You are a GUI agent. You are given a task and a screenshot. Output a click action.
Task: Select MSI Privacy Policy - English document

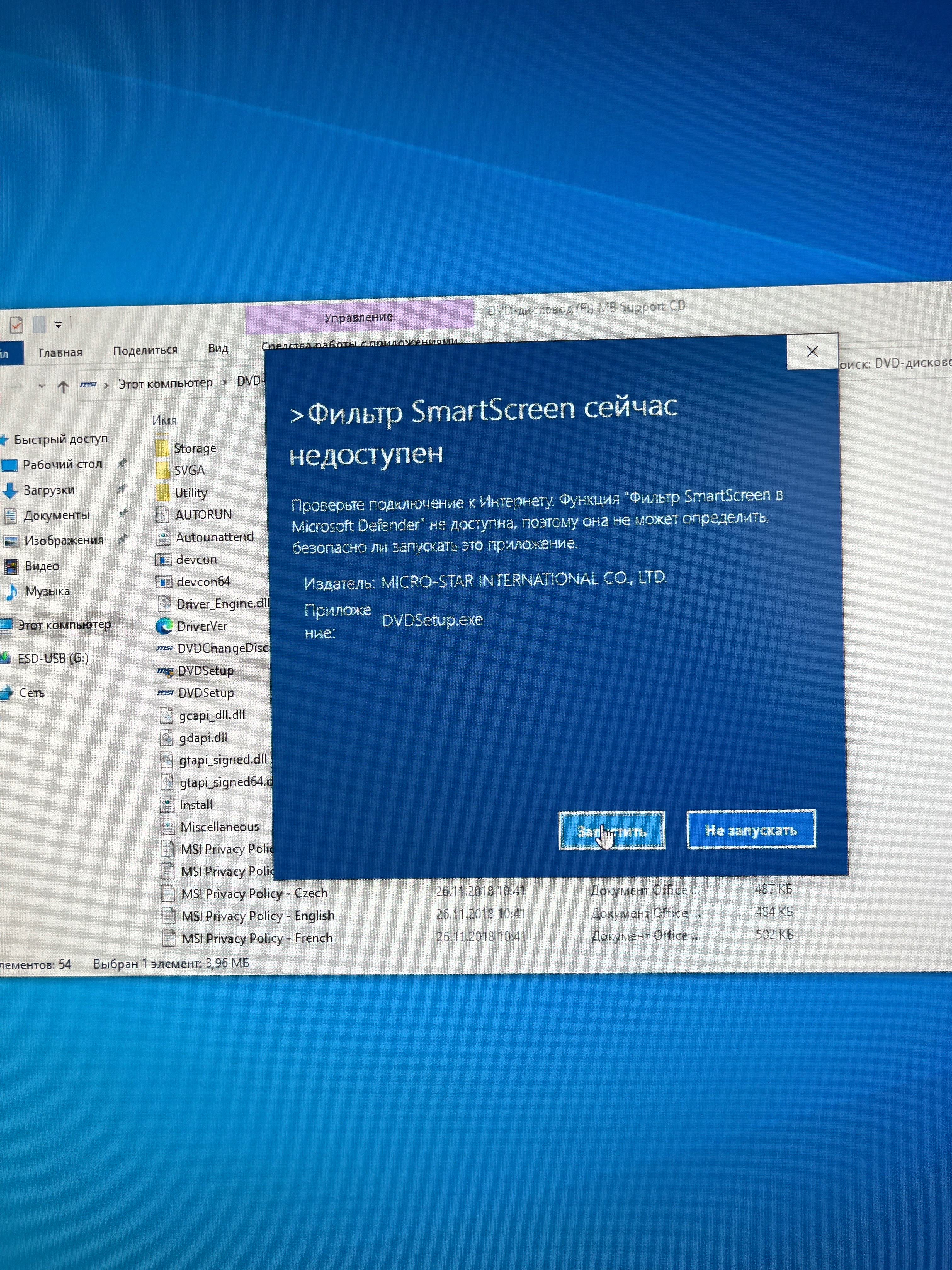point(258,916)
